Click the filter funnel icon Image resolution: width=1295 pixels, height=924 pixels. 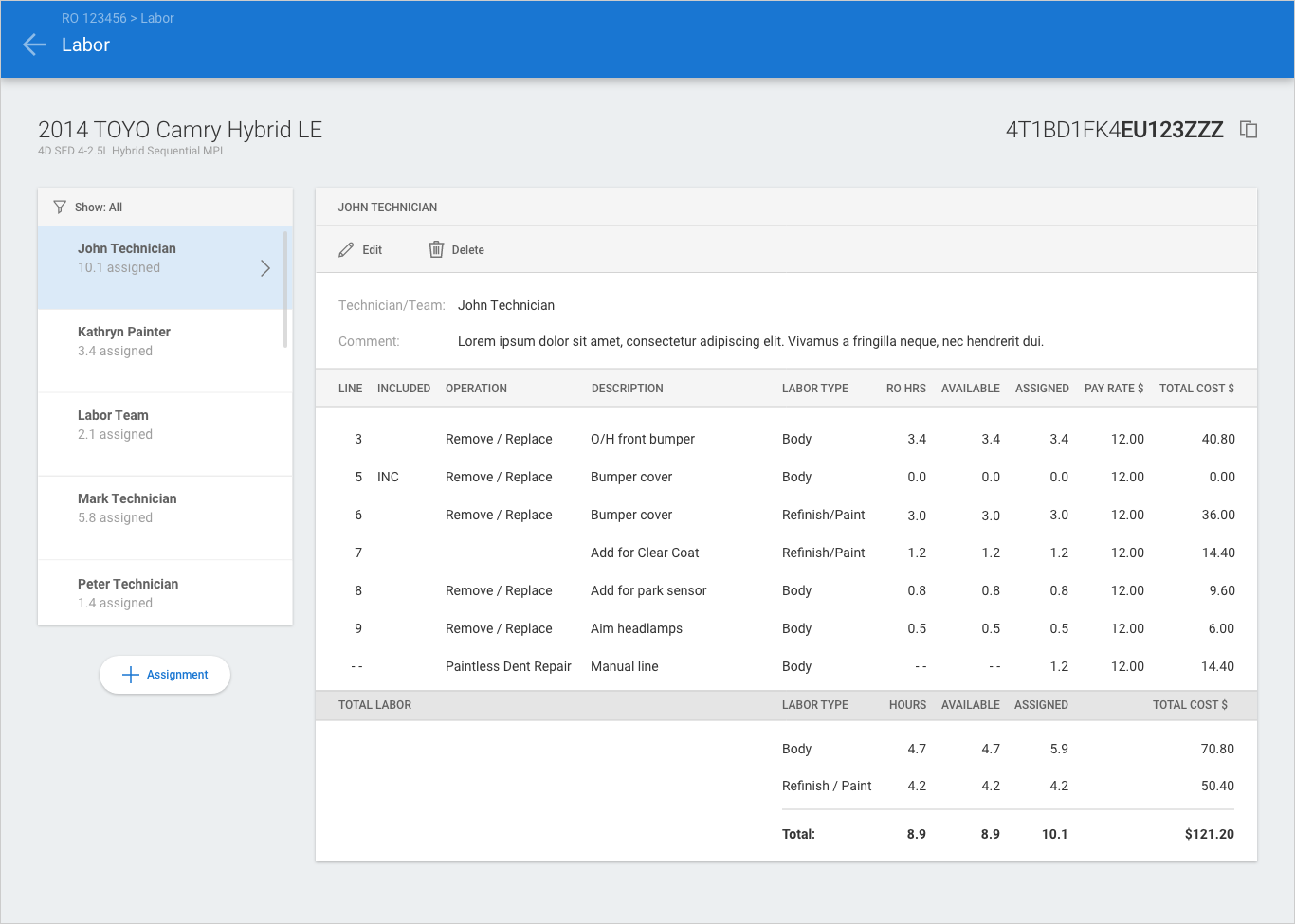60,207
